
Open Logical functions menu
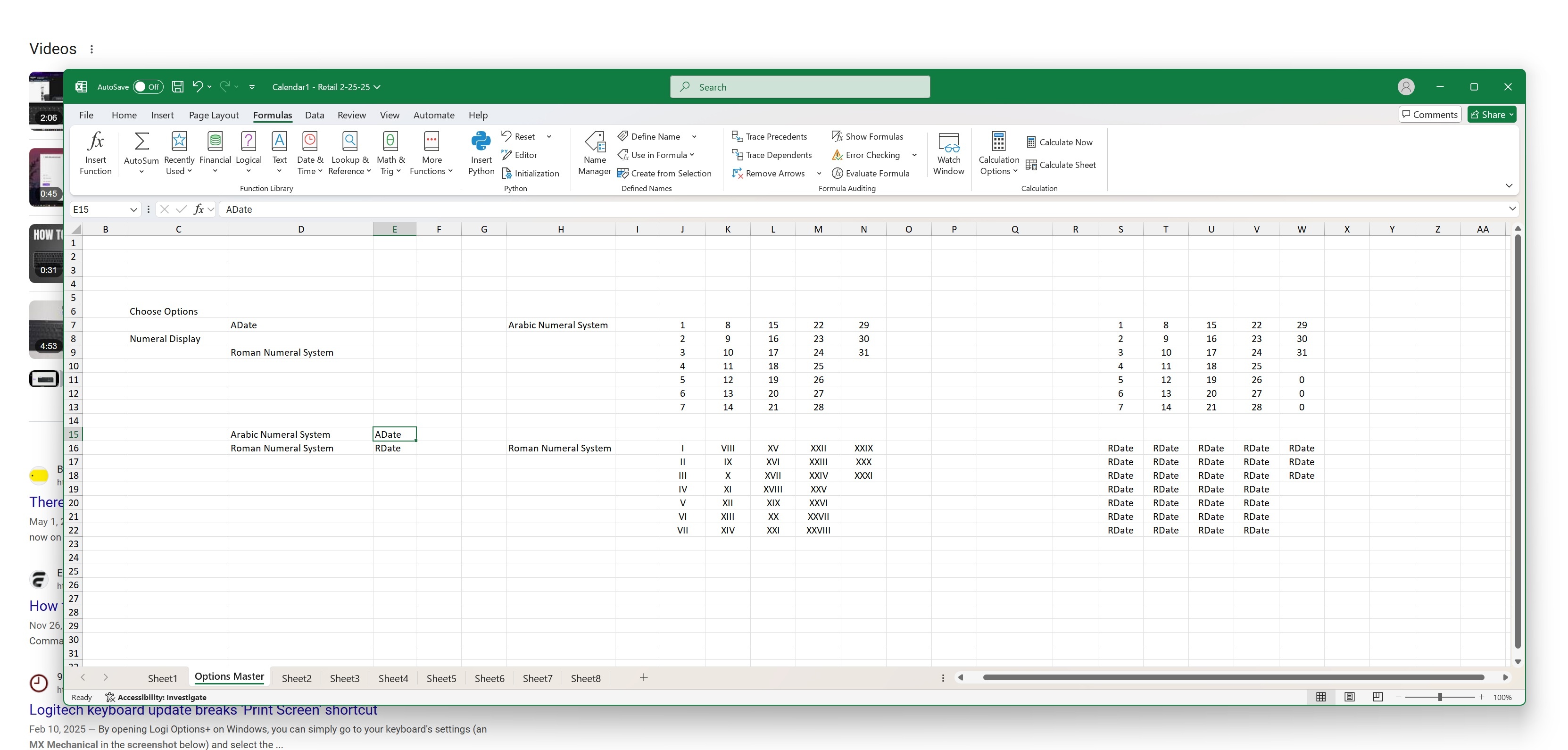(x=249, y=153)
